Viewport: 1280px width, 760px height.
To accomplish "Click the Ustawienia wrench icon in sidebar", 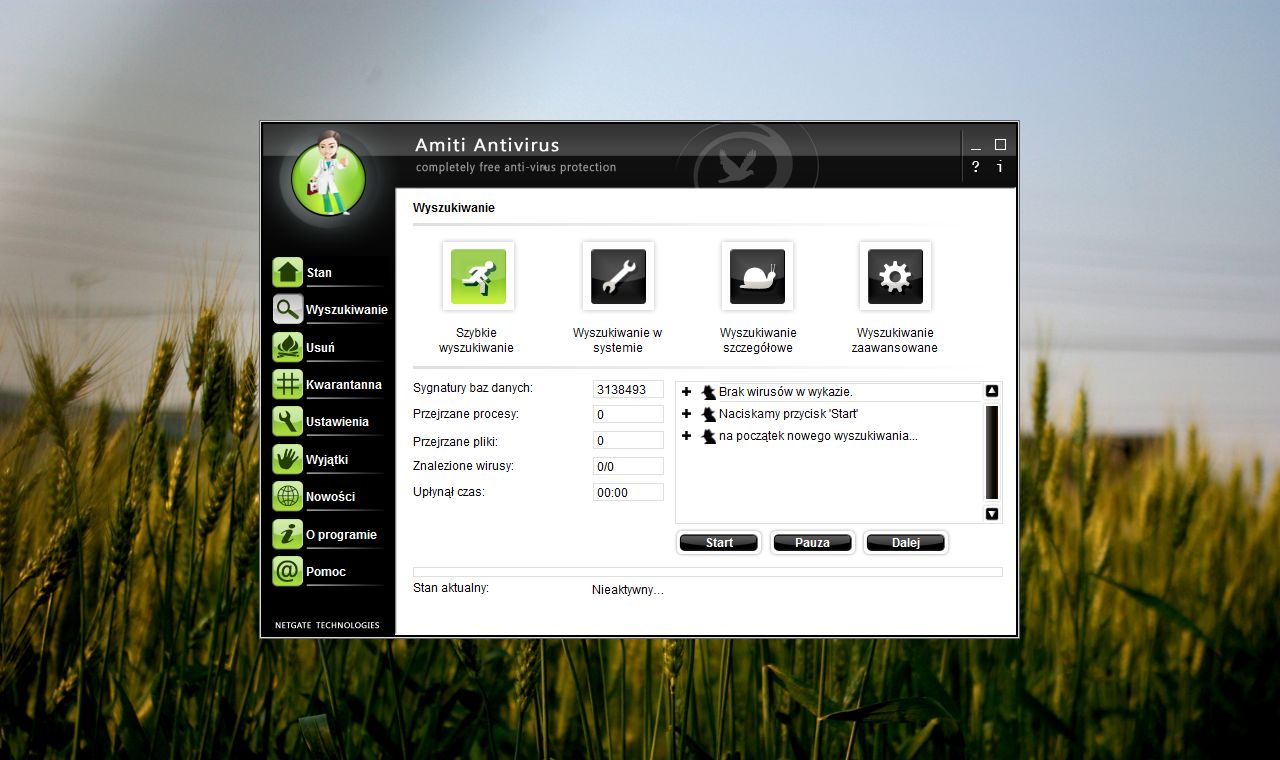I will click(288, 421).
